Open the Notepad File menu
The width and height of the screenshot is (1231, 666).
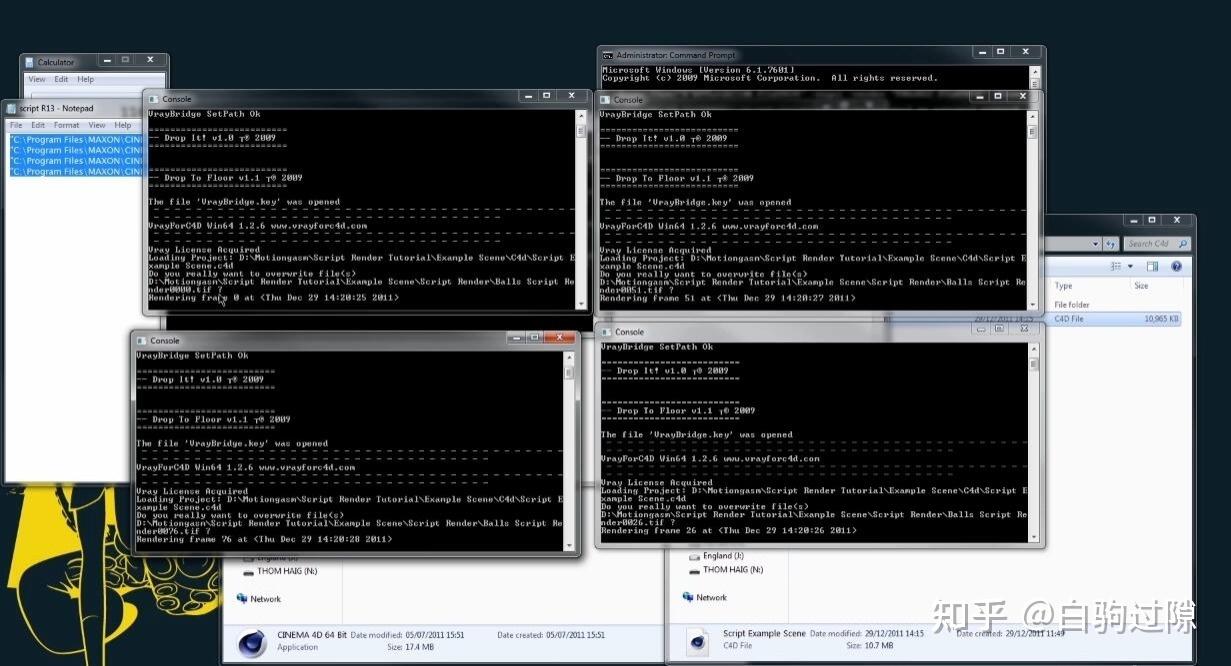tap(16, 125)
